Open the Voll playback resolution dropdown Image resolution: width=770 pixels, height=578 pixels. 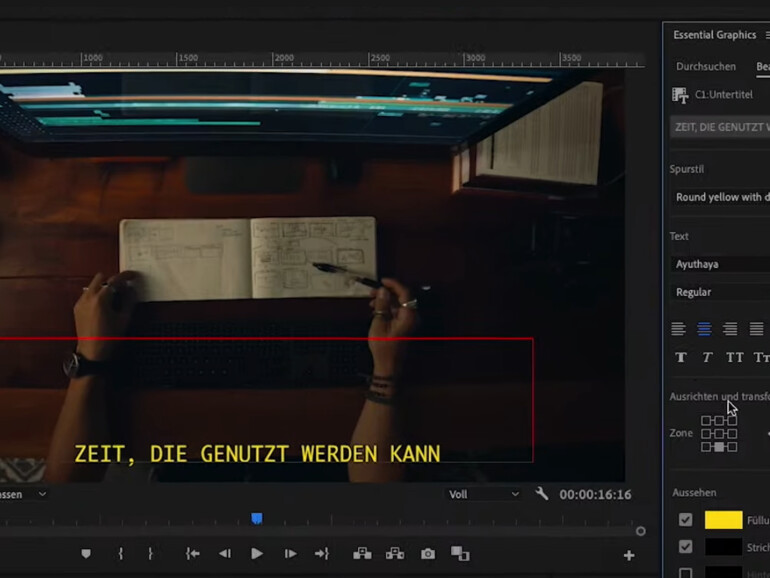pos(483,494)
